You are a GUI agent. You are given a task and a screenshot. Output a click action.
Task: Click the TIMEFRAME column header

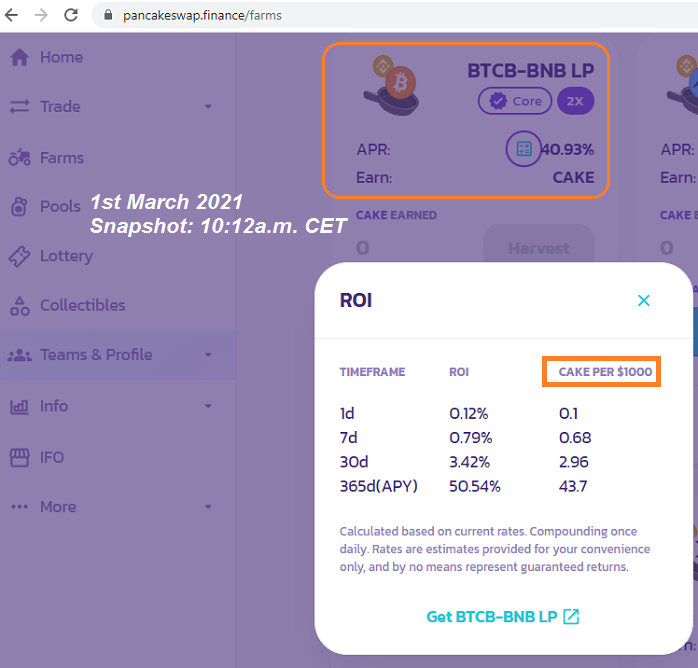tap(373, 372)
